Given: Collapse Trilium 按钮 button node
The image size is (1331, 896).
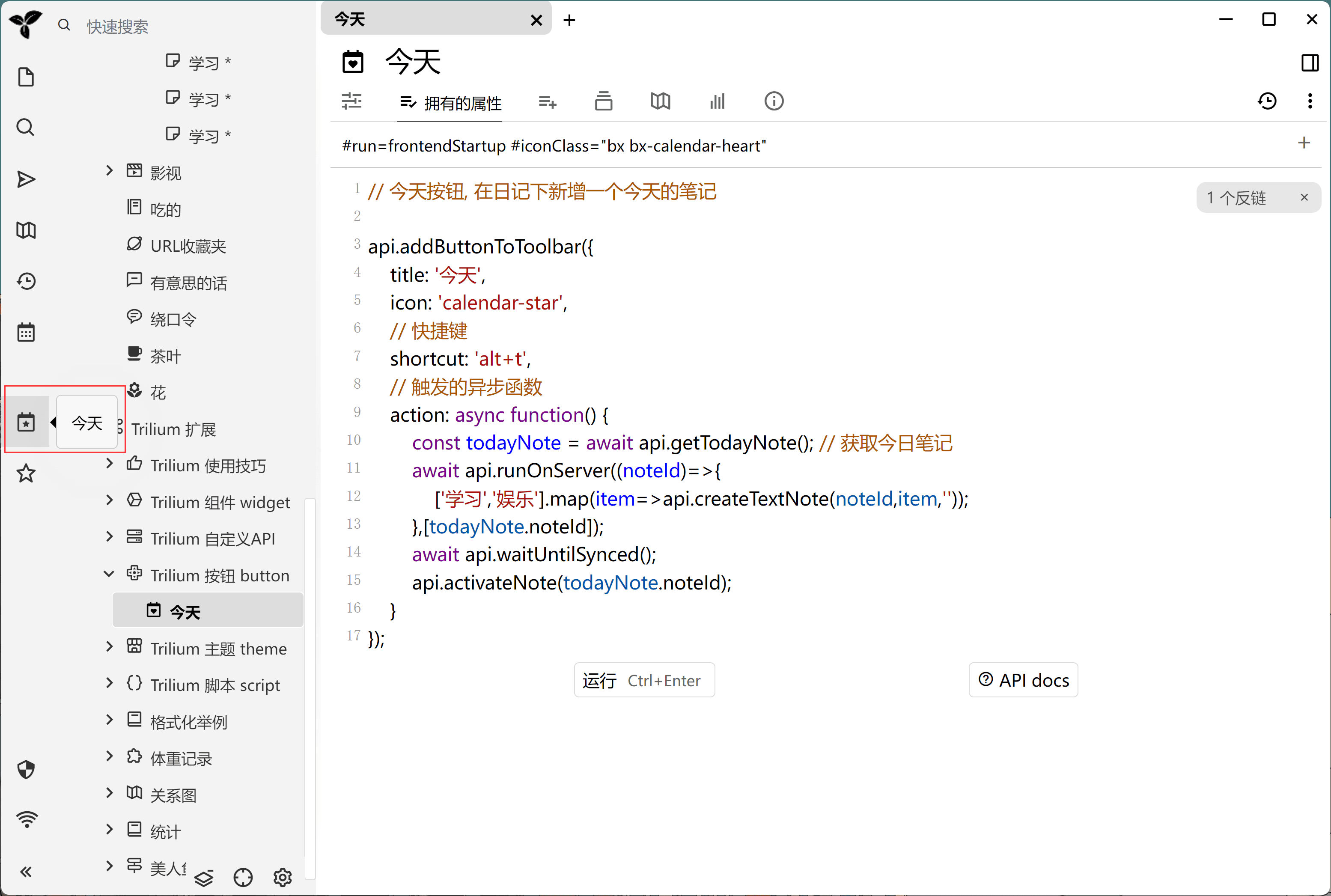Looking at the screenshot, I should pos(109,573).
